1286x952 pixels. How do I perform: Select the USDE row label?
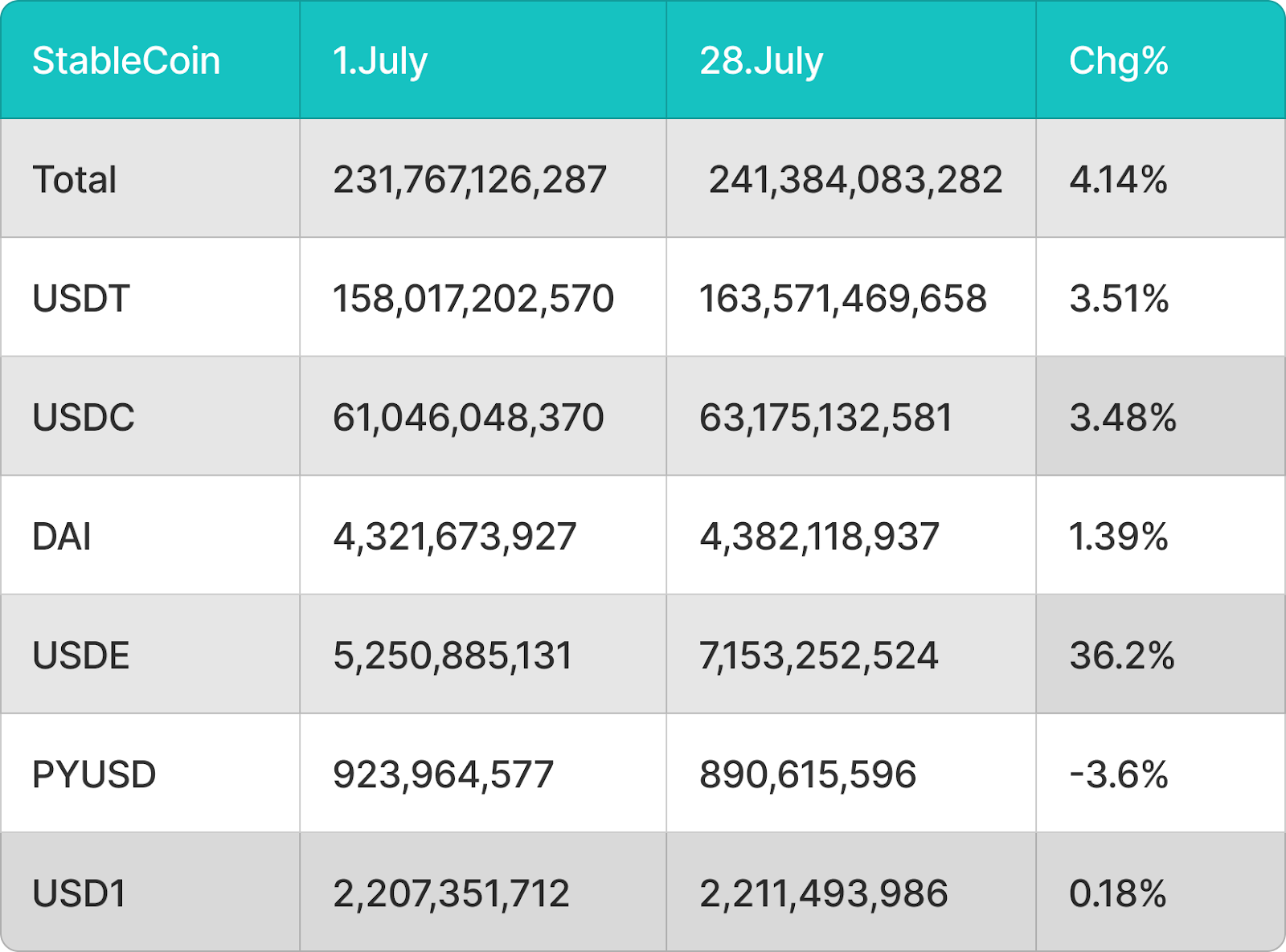pyautogui.click(x=81, y=656)
